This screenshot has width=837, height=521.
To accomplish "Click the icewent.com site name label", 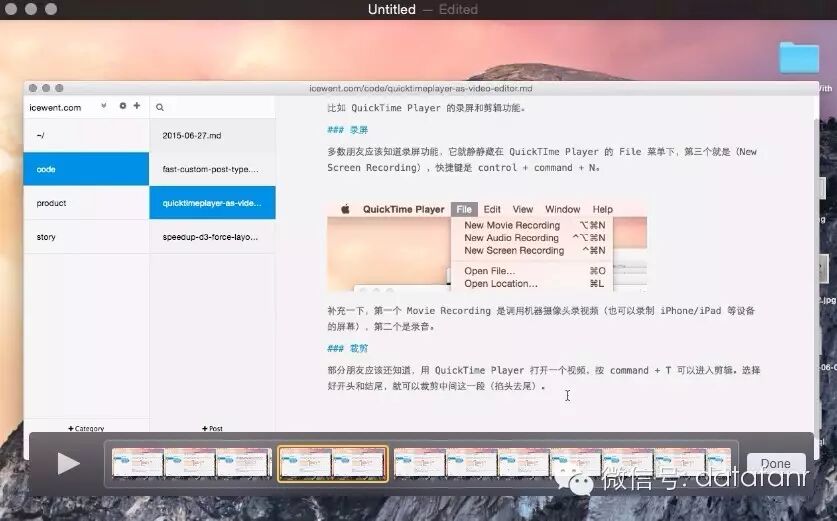I will pyautogui.click(x=55, y=107).
